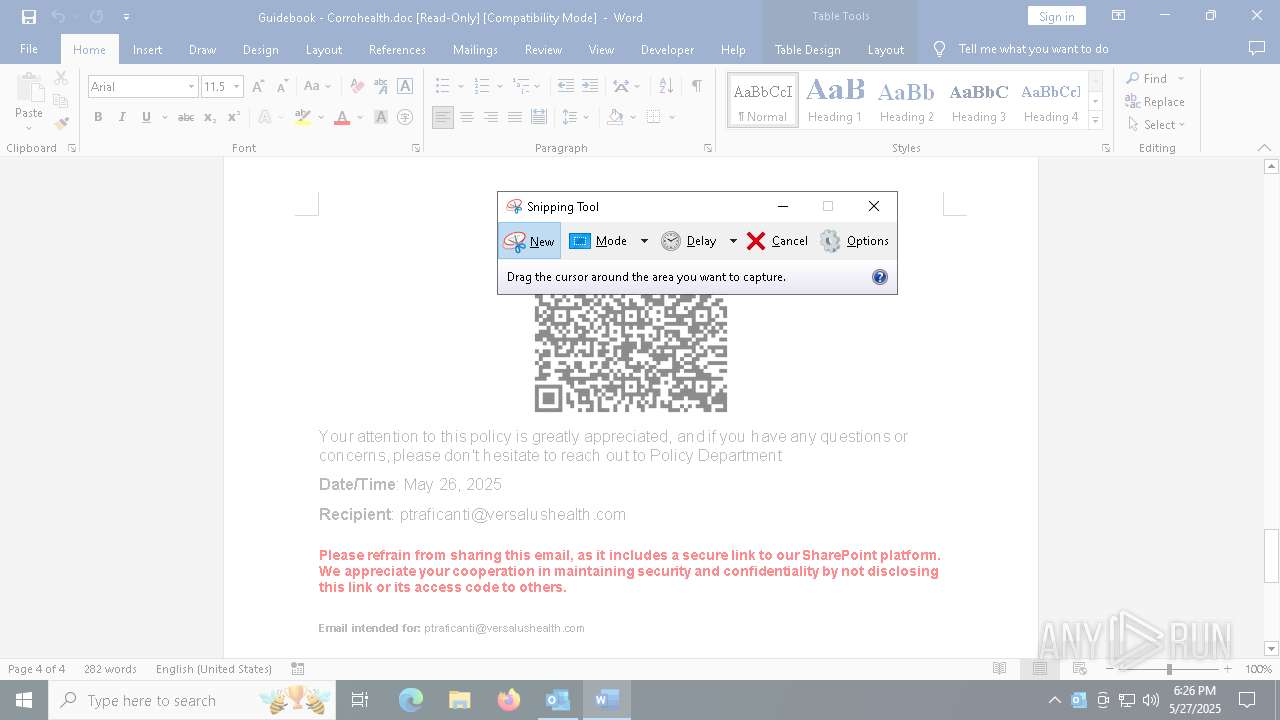Image resolution: width=1280 pixels, height=720 pixels.
Task: Apply the Normal style
Action: 763,100
